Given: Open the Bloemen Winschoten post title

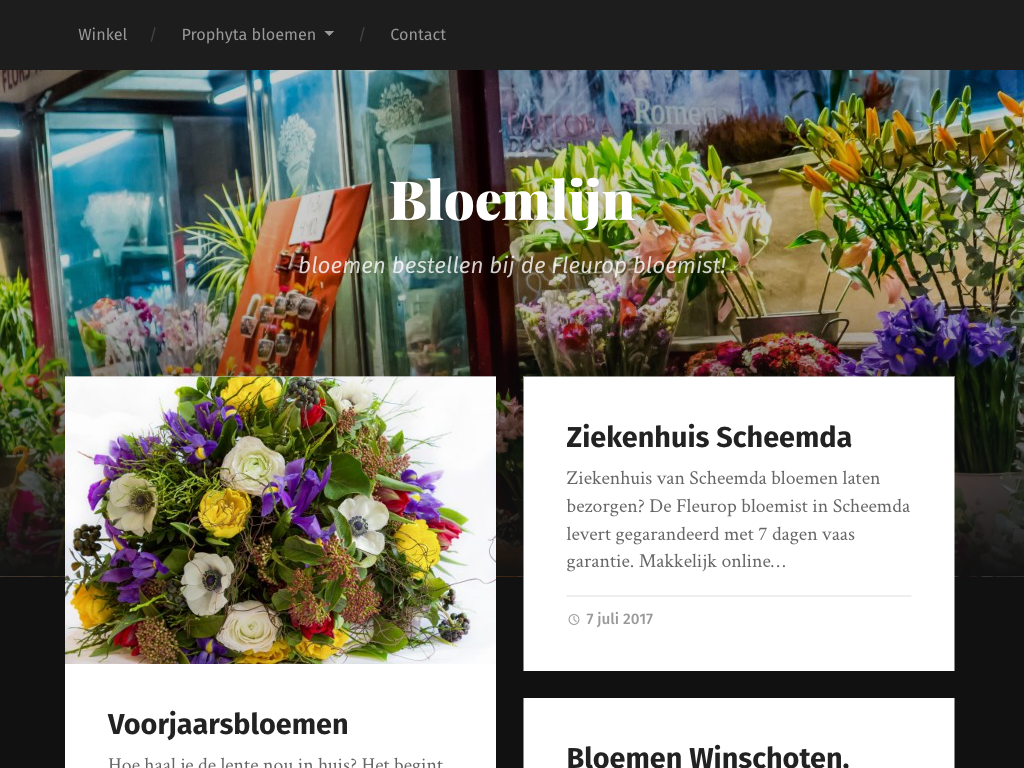Looking at the screenshot, I should [x=708, y=756].
